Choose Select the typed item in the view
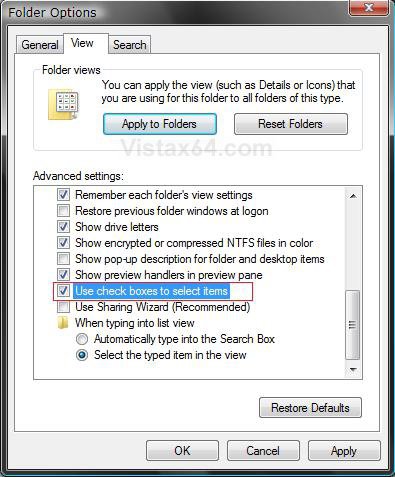The width and height of the screenshot is (395, 477). pyautogui.click(x=82, y=355)
